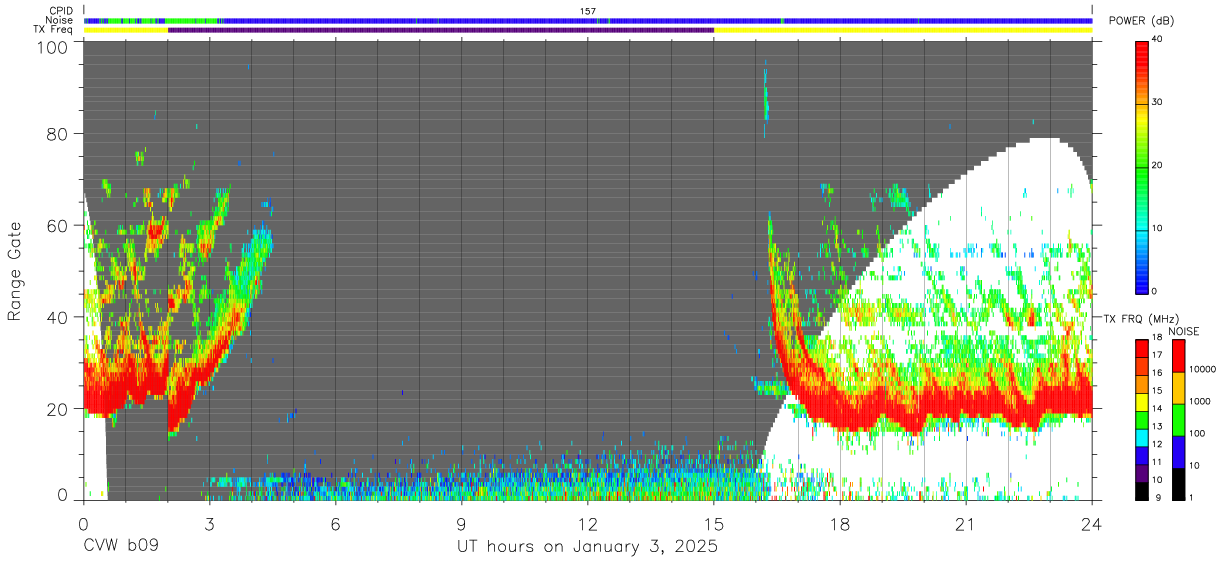
Task: Click the 12 hour tick label
Action: point(588,525)
